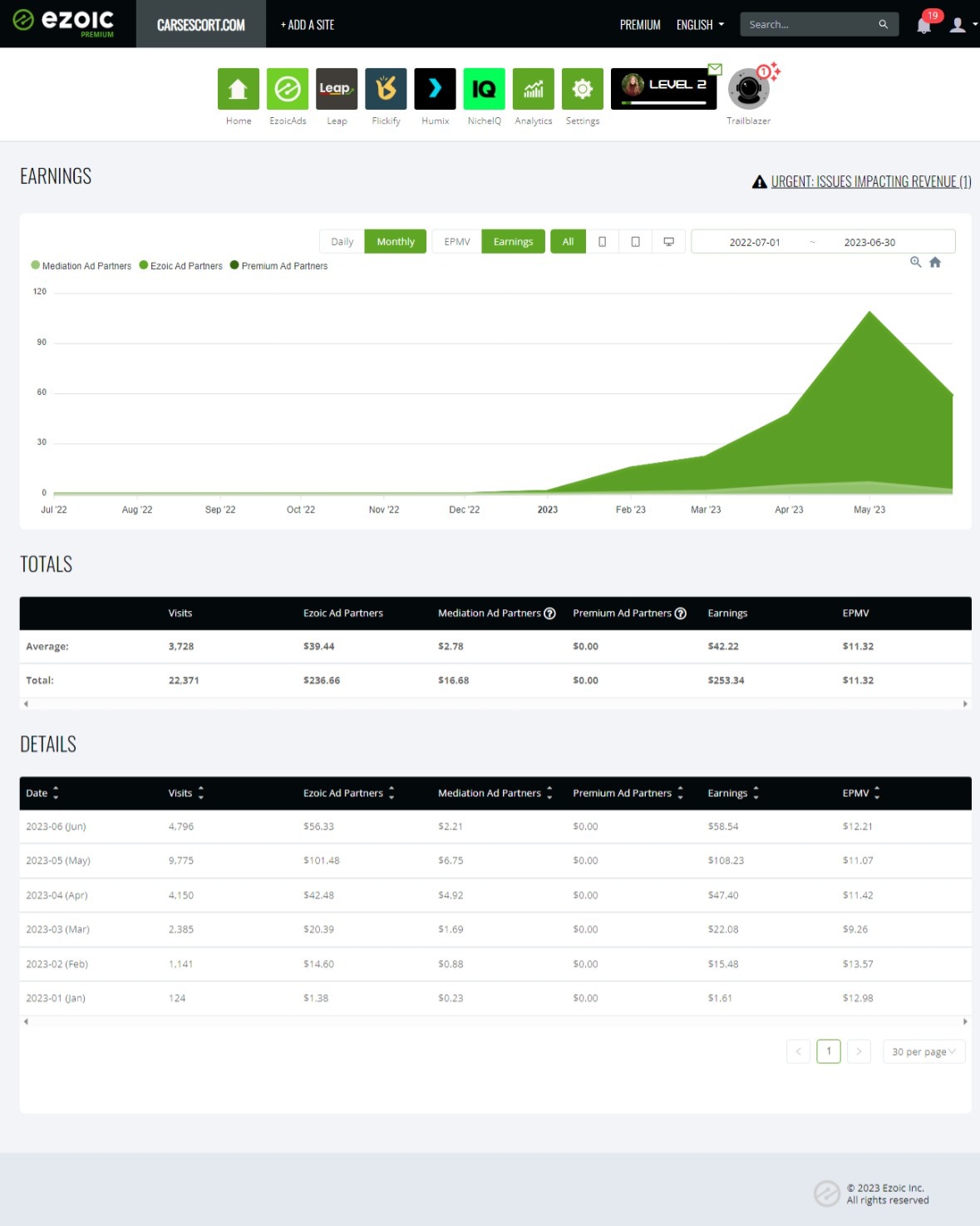Select the 2023-06 (Jun) details row date

(x=56, y=826)
